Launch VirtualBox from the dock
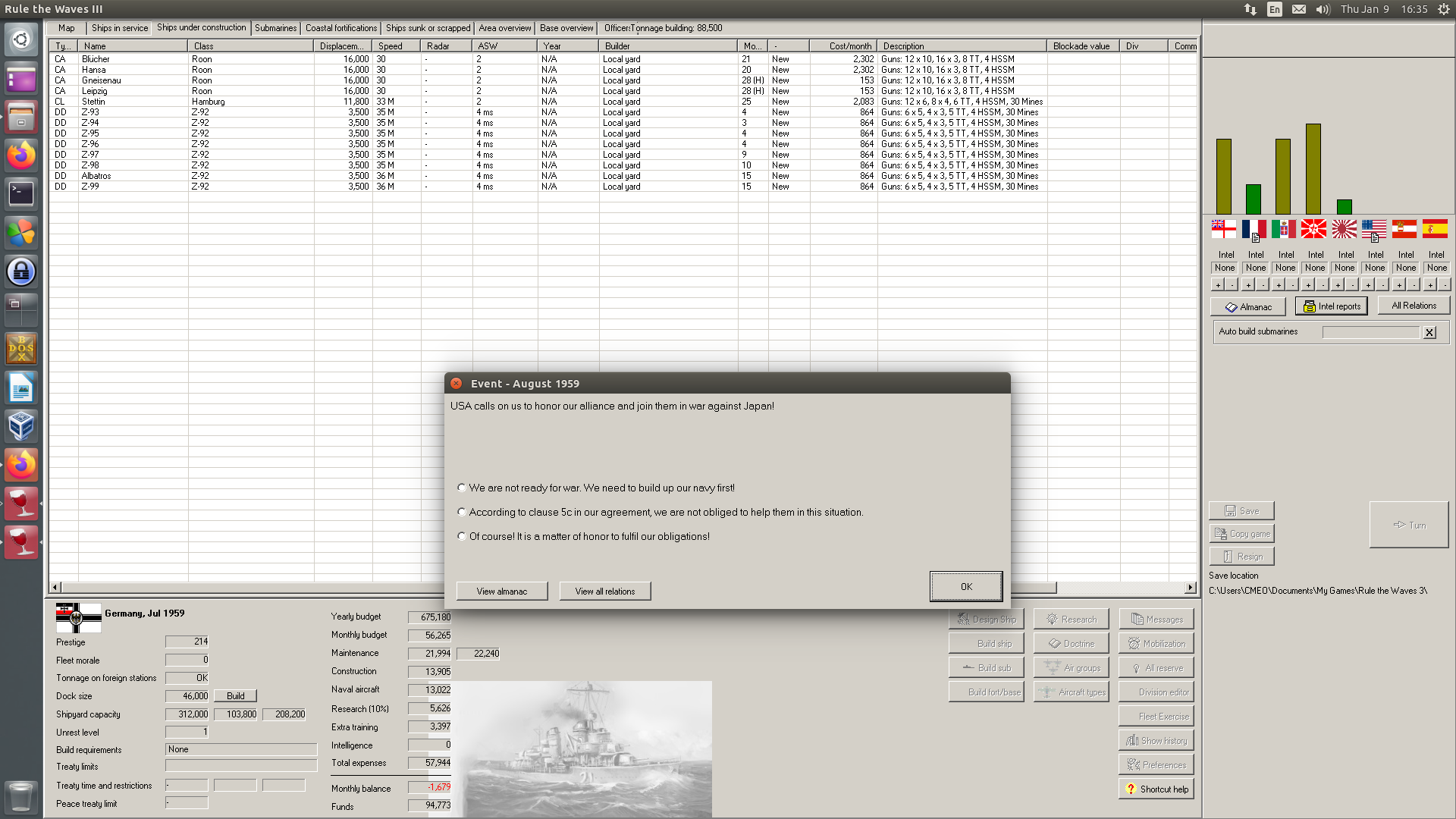 pyautogui.click(x=21, y=426)
